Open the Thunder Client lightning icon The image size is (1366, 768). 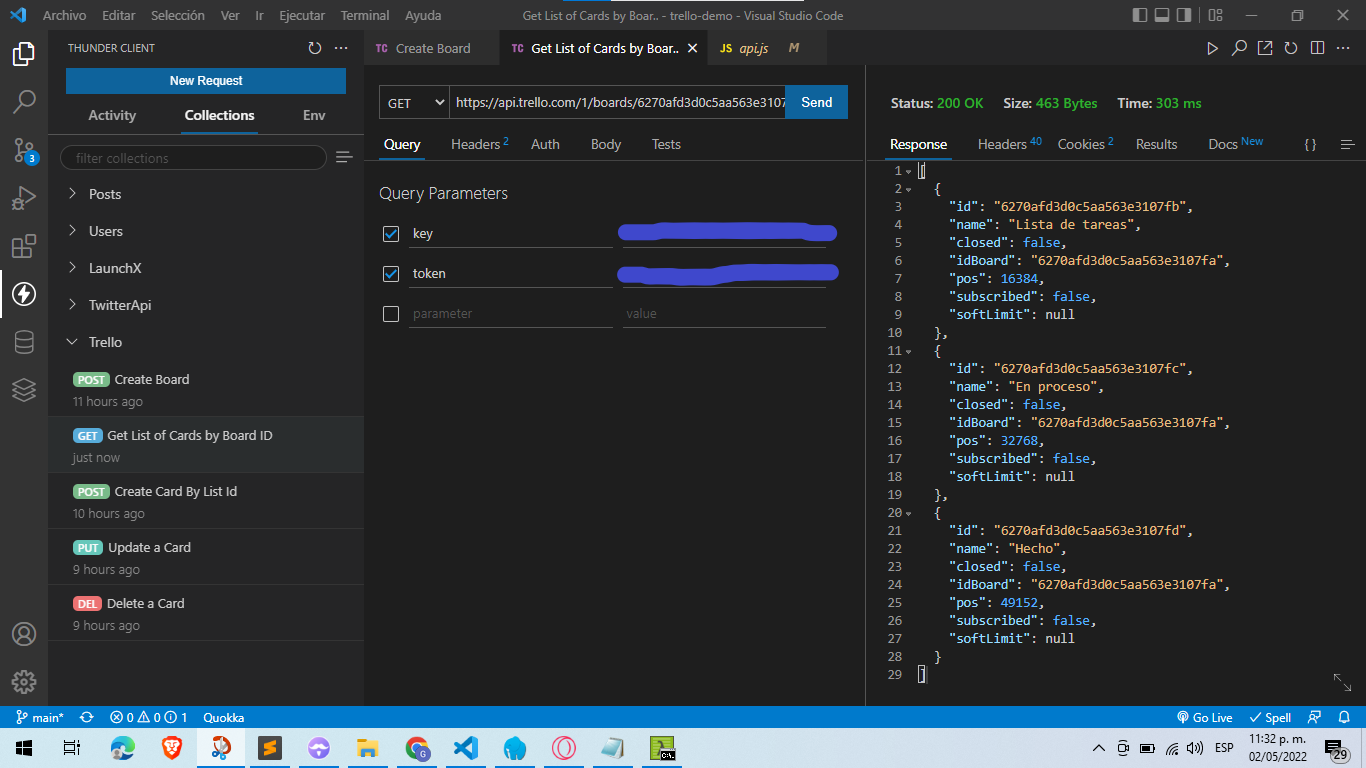pyautogui.click(x=24, y=294)
